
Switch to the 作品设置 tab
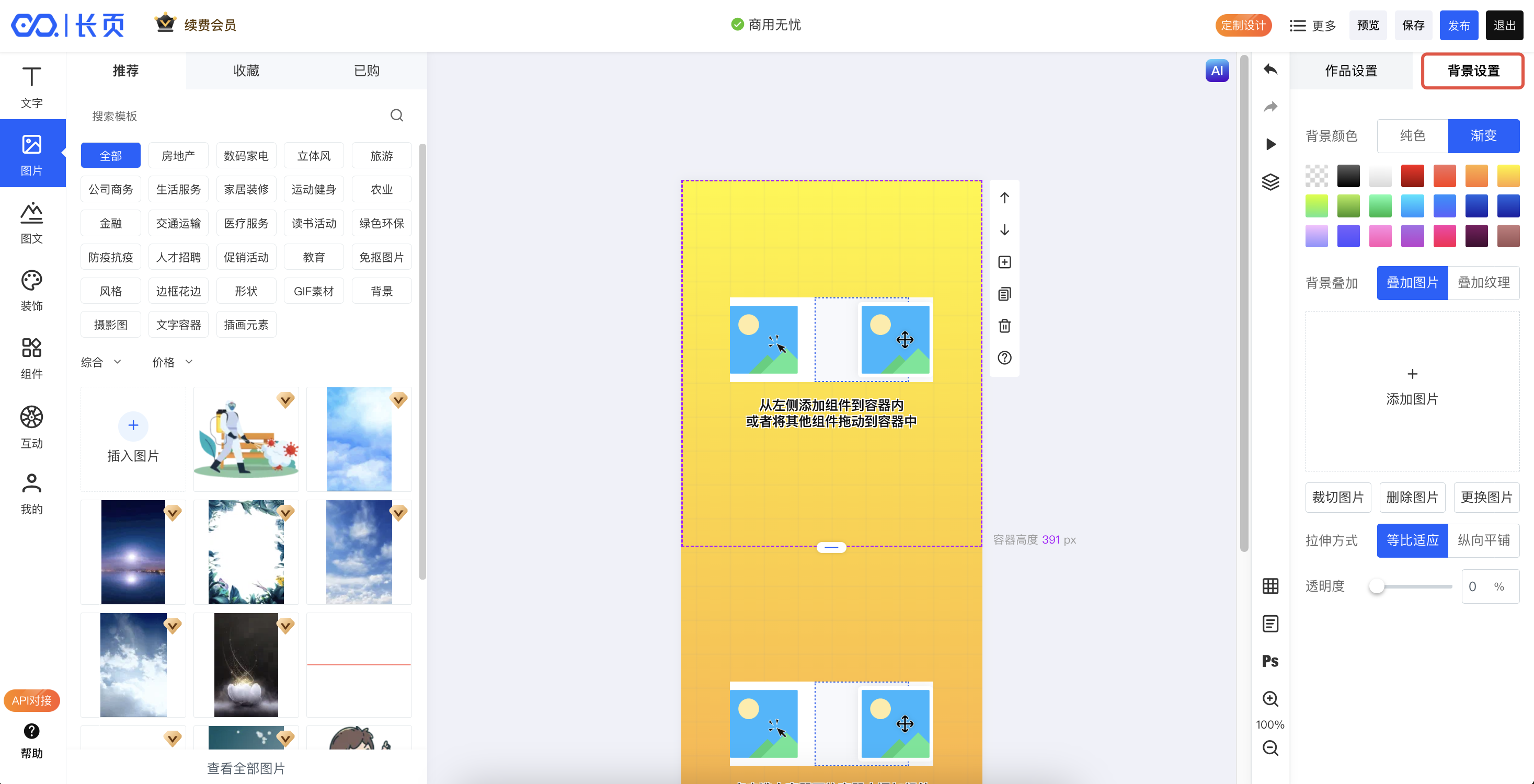point(1350,71)
